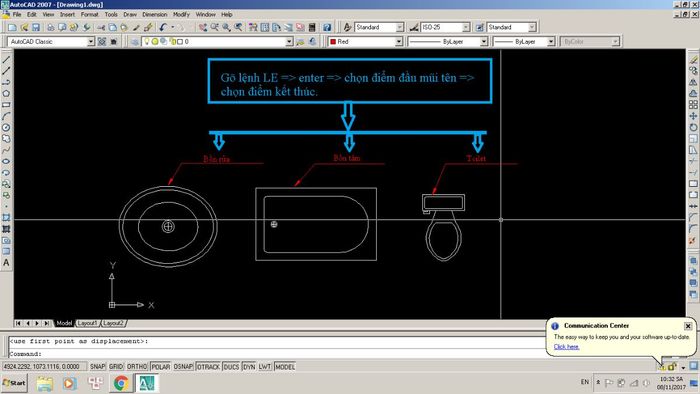Select the Arc draw tool
The height and width of the screenshot is (394, 700).
point(6,116)
